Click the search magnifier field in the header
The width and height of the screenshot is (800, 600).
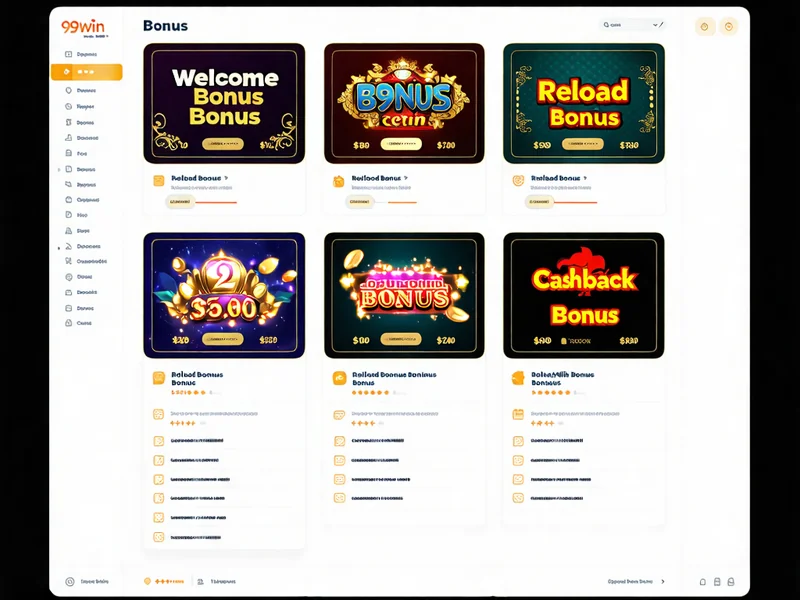click(627, 24)
